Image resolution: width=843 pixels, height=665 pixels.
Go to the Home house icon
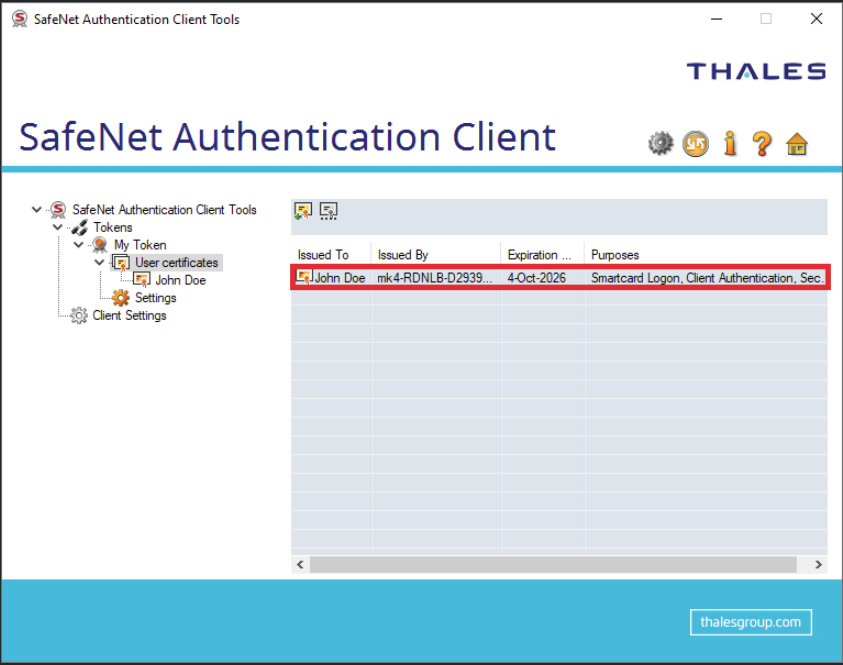[796, 144]
